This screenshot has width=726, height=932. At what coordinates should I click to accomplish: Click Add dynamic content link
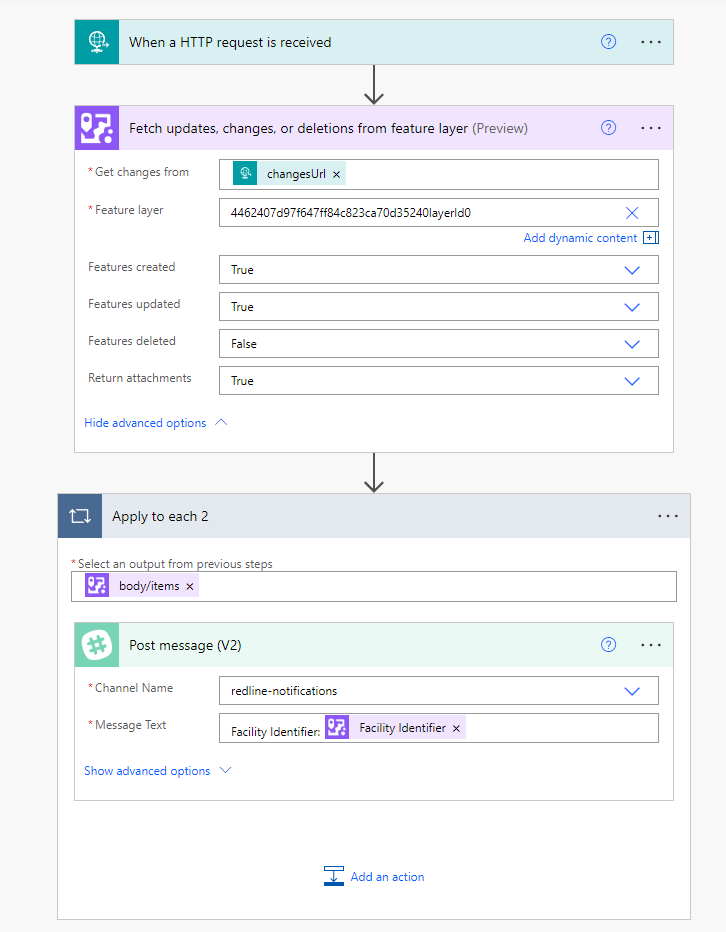(580, 238)
